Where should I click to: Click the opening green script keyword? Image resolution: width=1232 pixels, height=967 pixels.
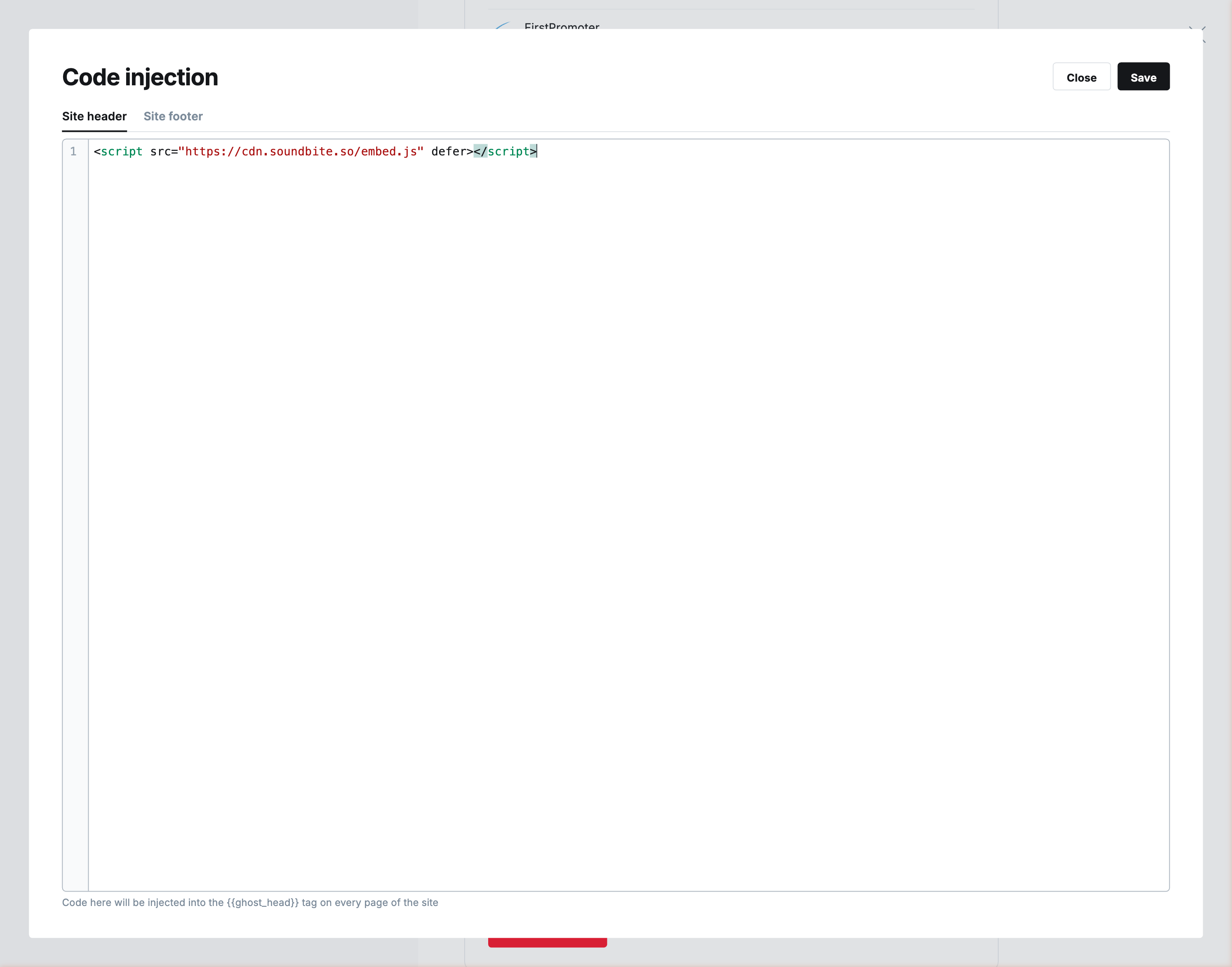coord(121,152)
